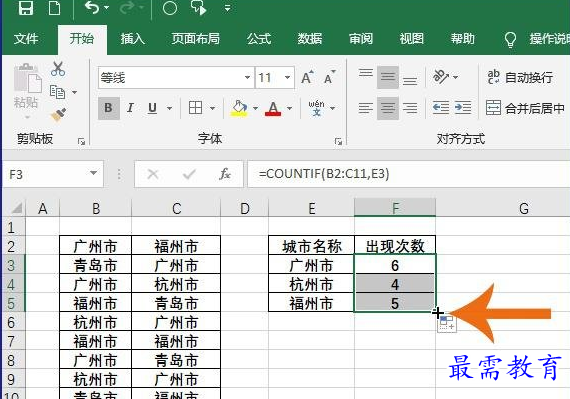Screen dimensions: 570x399
Task: Select the format painter brush
Action: tap(58, 115)
